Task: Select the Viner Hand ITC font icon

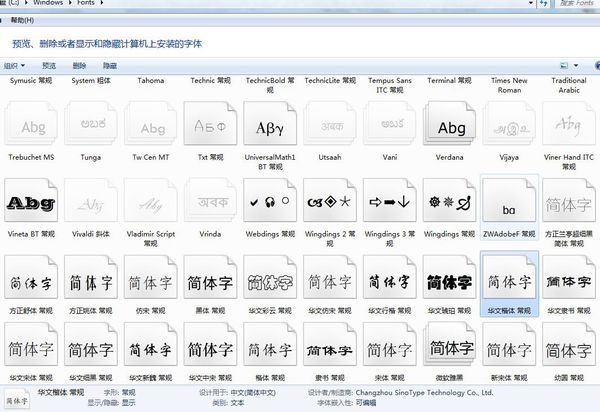Action: click(569, 123)
